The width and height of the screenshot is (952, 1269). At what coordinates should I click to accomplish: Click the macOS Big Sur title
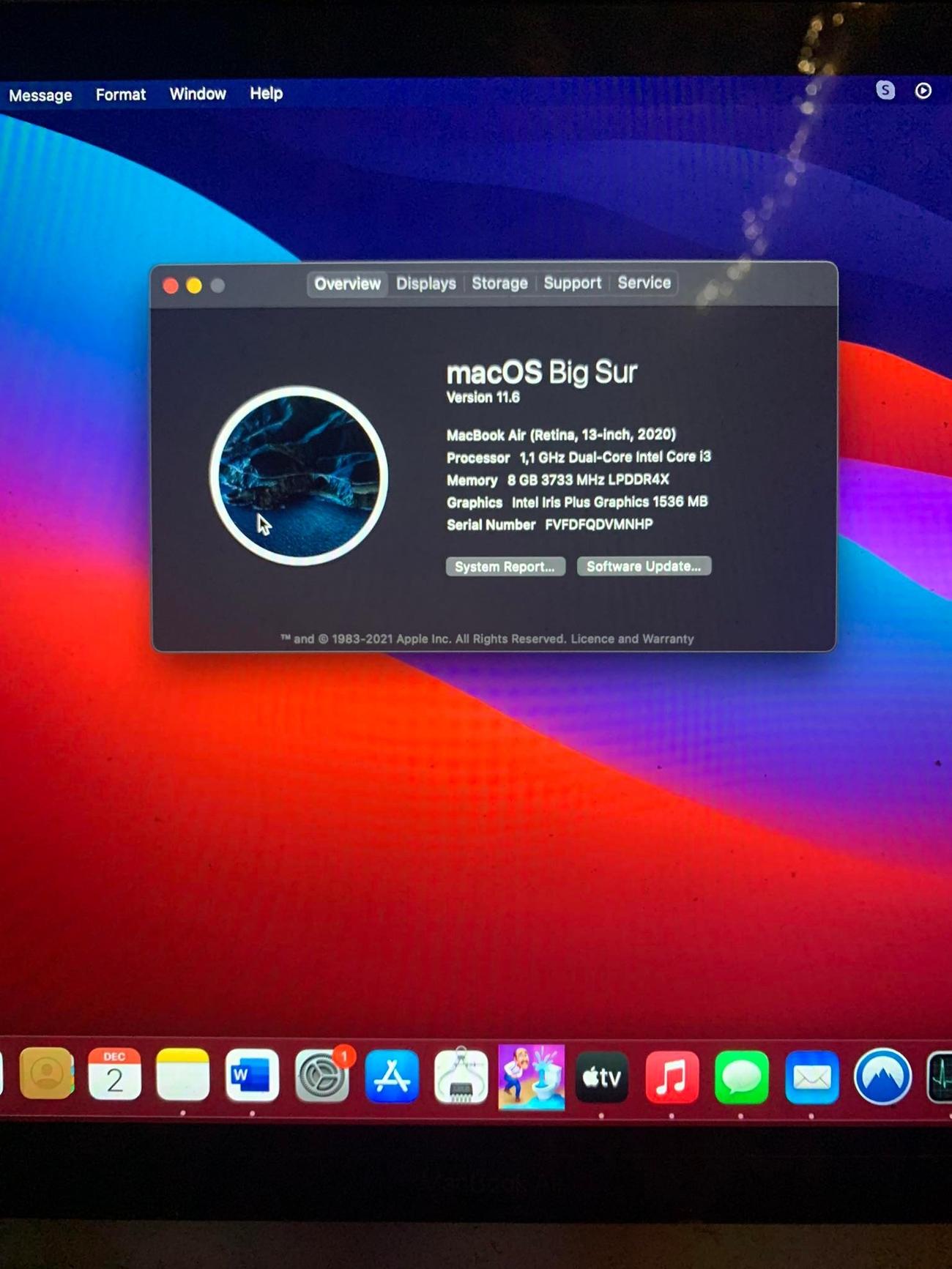(x=542, y=372)
